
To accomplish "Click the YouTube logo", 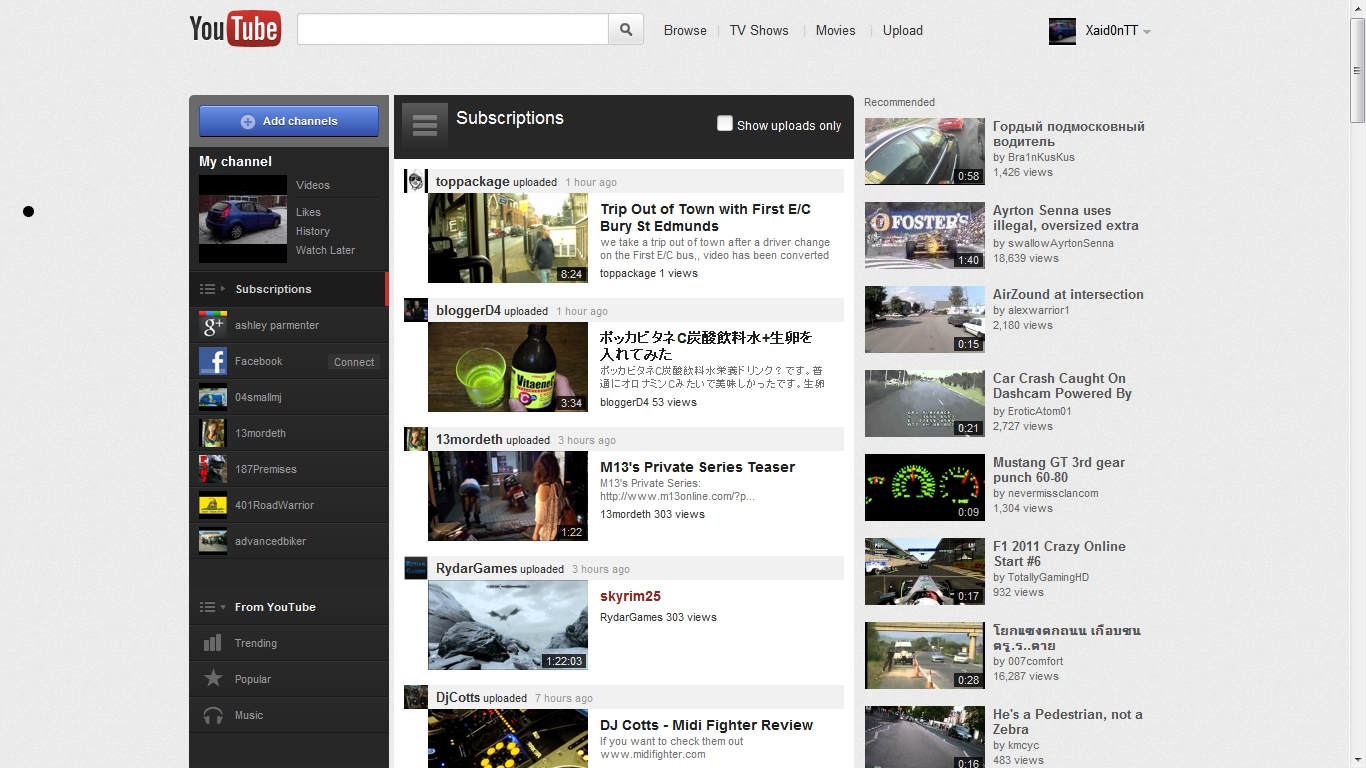I will coord(235,29).
